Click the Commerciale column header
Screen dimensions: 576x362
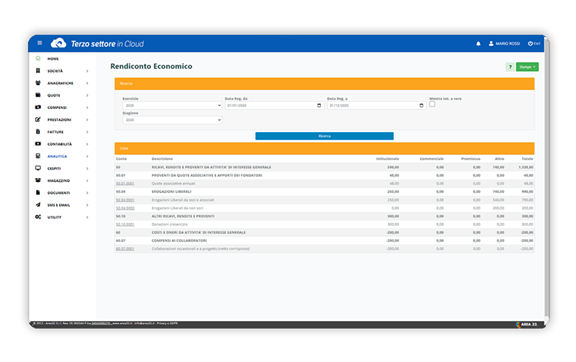(x=432, y=159)
